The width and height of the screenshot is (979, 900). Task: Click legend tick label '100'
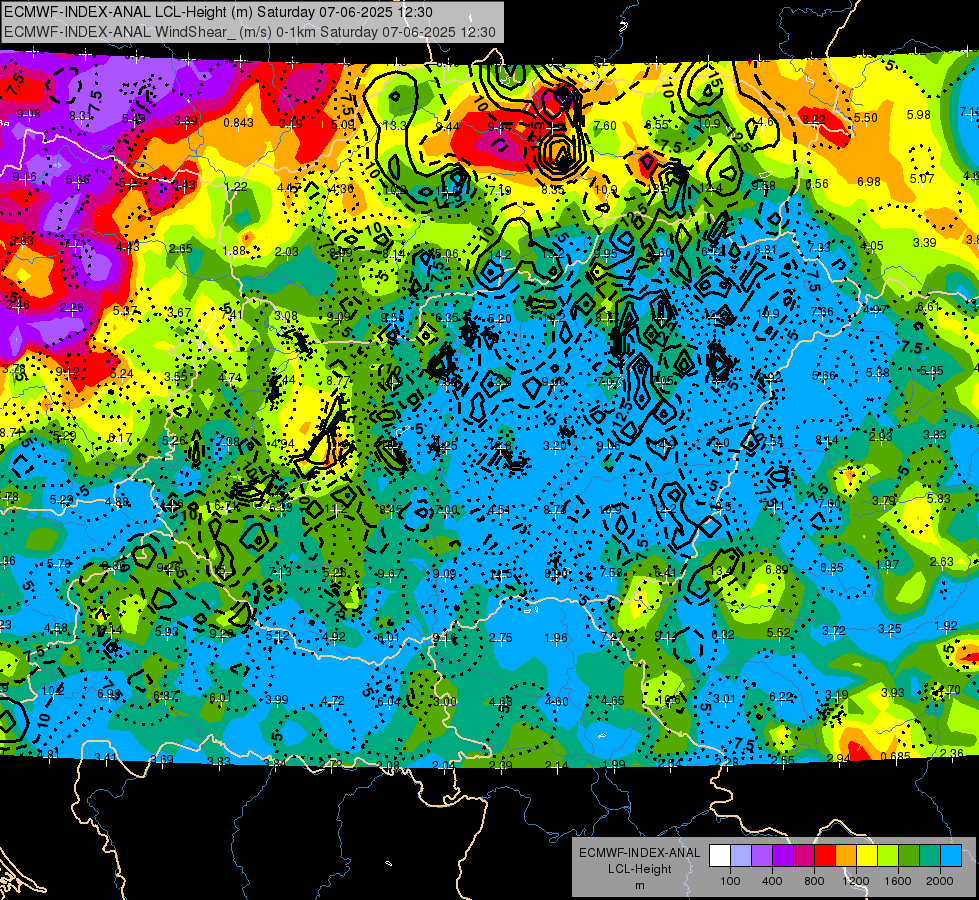[730, 881]
